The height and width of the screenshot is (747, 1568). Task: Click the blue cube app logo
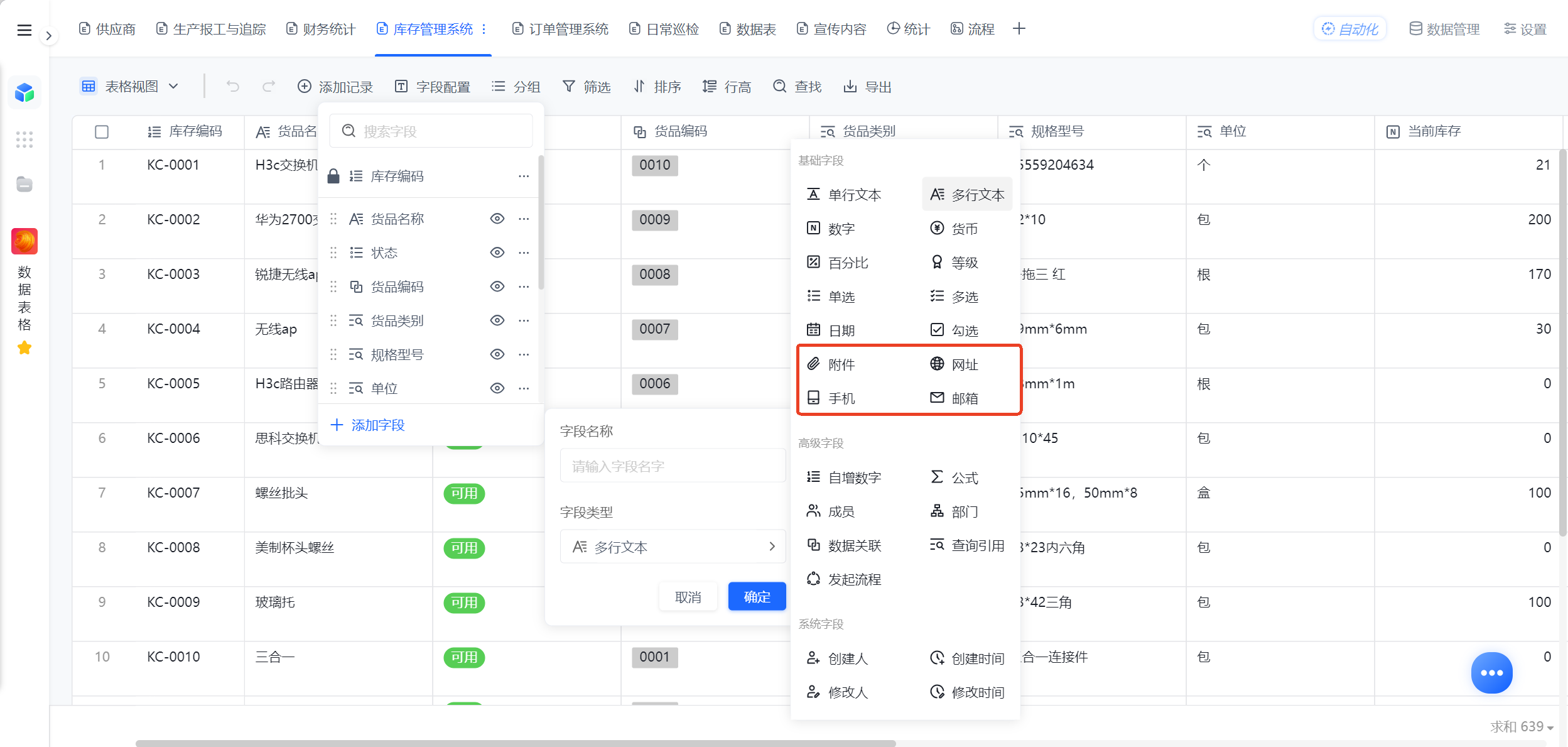(24, 93)
